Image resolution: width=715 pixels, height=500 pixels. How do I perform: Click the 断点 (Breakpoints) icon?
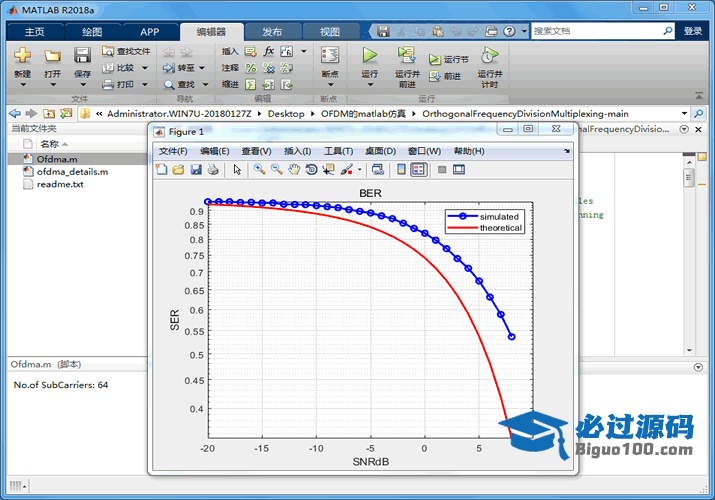[x=330, y=56]
